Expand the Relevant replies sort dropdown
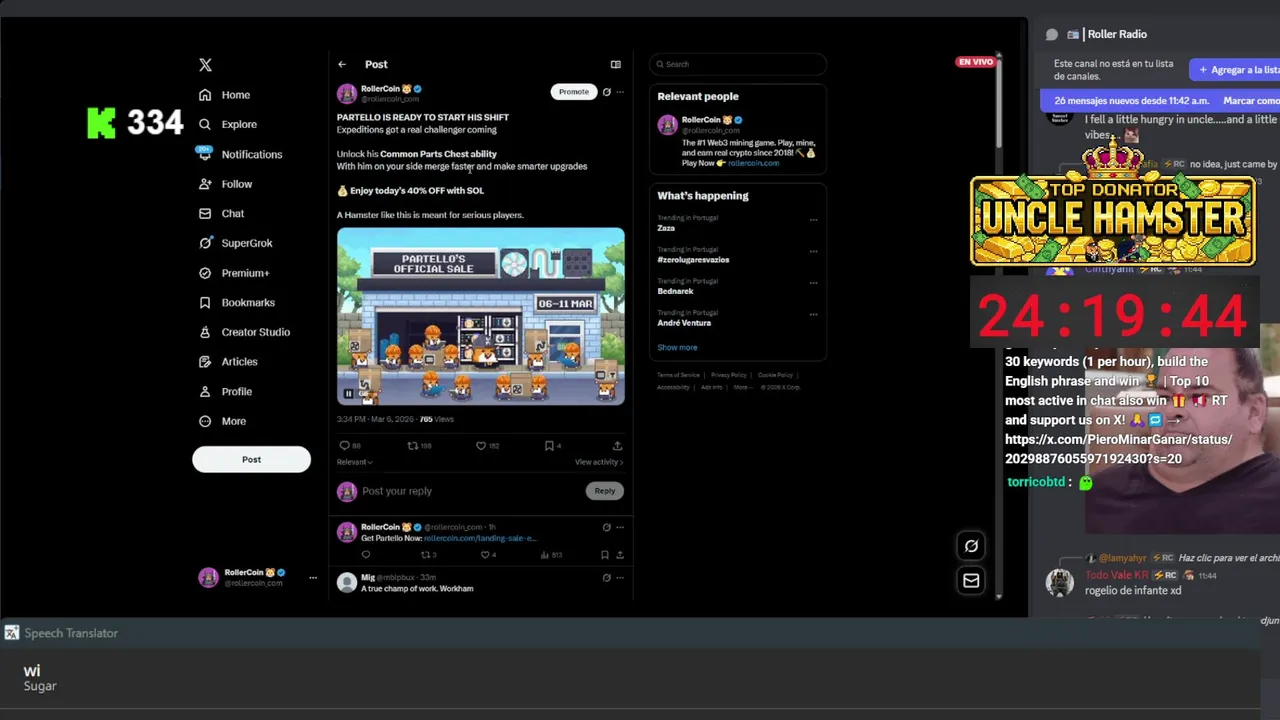Screen dimensions: 1280x720 pyautogui.click(x=354, y=462)
